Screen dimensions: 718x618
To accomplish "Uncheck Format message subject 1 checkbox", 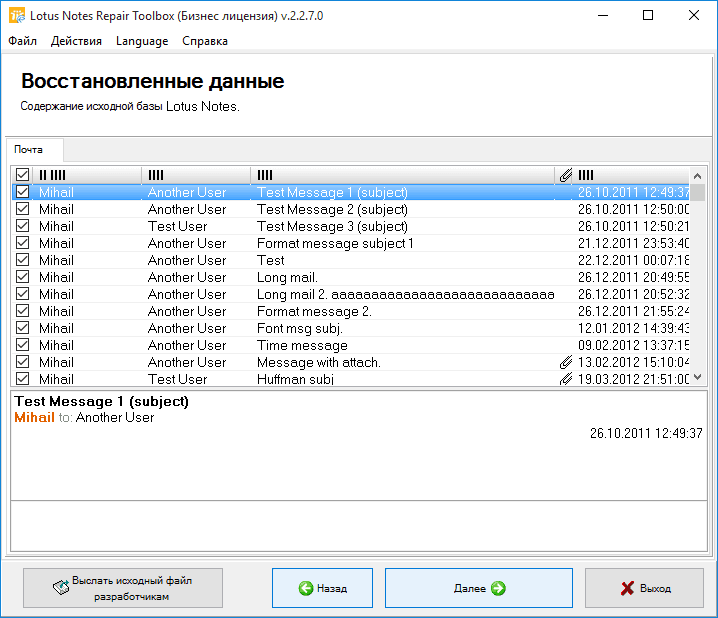I will pos(22,243).
